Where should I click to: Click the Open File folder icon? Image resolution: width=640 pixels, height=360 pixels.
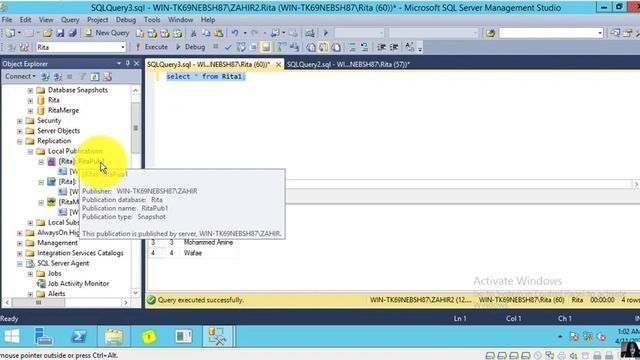(x=47, y=33)
